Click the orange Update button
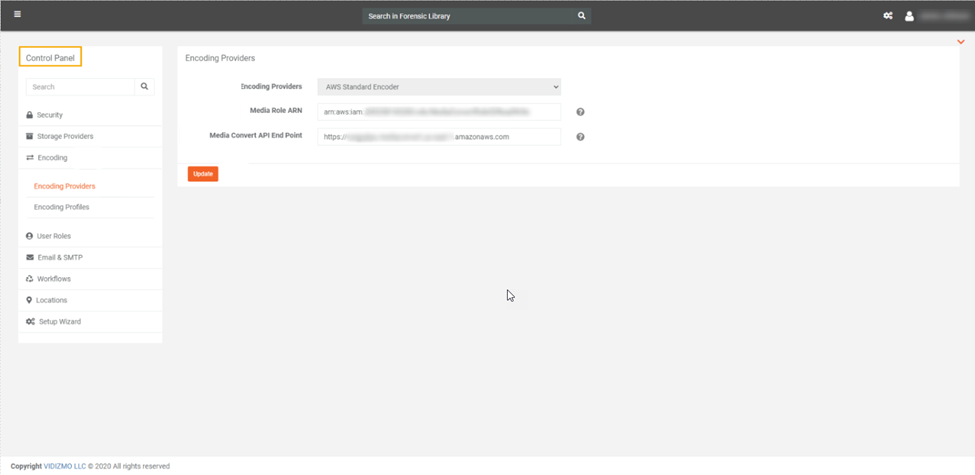 coord(202,174)
